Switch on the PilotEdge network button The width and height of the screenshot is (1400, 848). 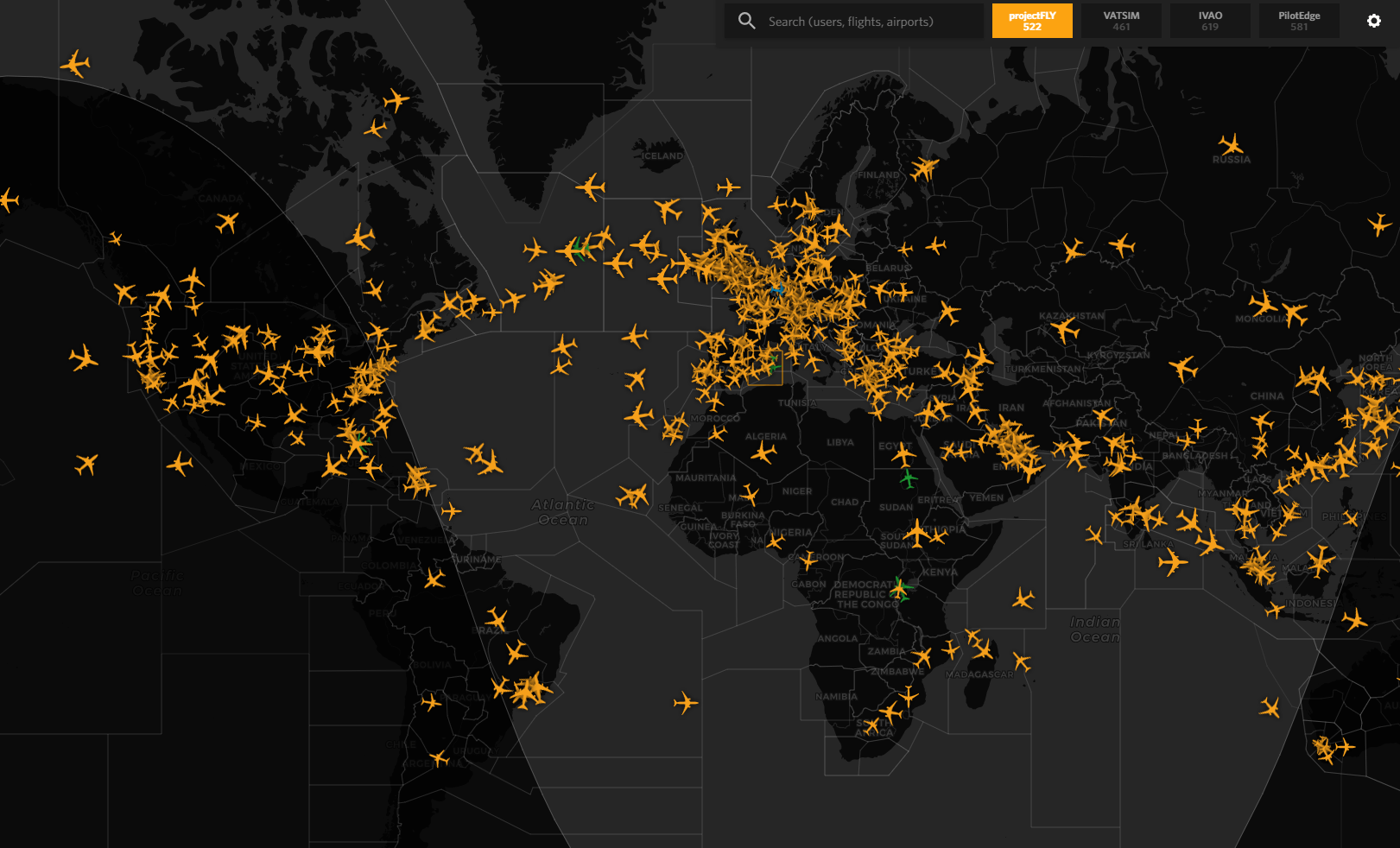click(1299, 21)
